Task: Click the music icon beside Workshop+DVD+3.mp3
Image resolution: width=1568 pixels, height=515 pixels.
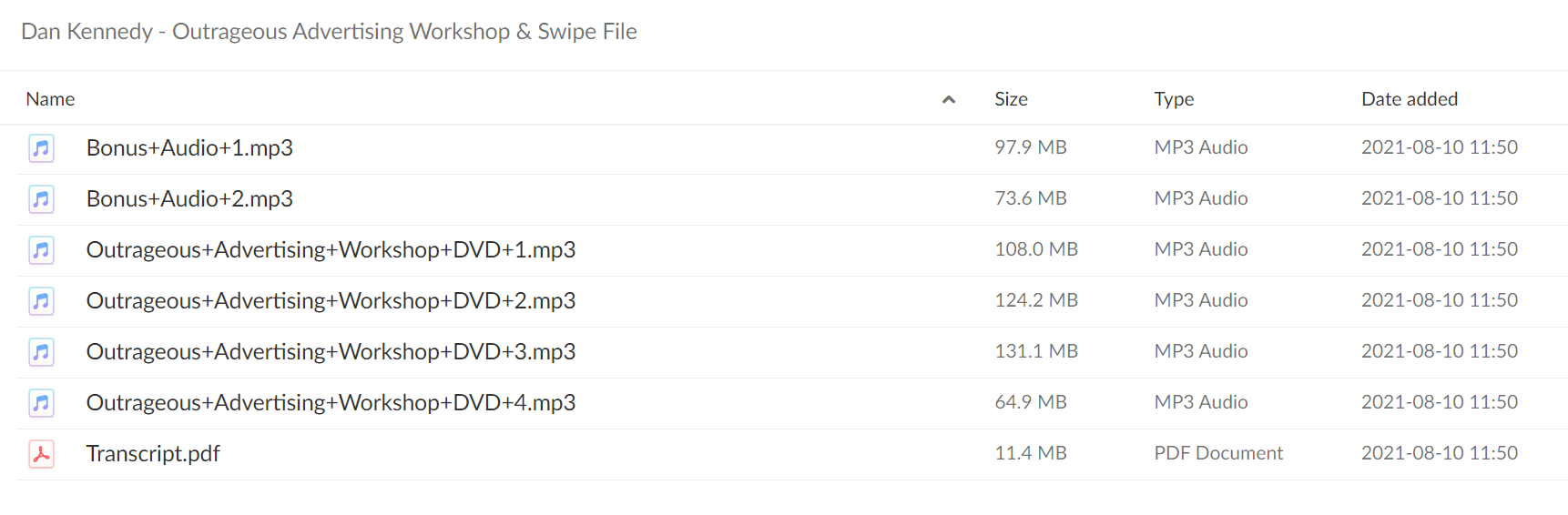Action: coord(41,351)
